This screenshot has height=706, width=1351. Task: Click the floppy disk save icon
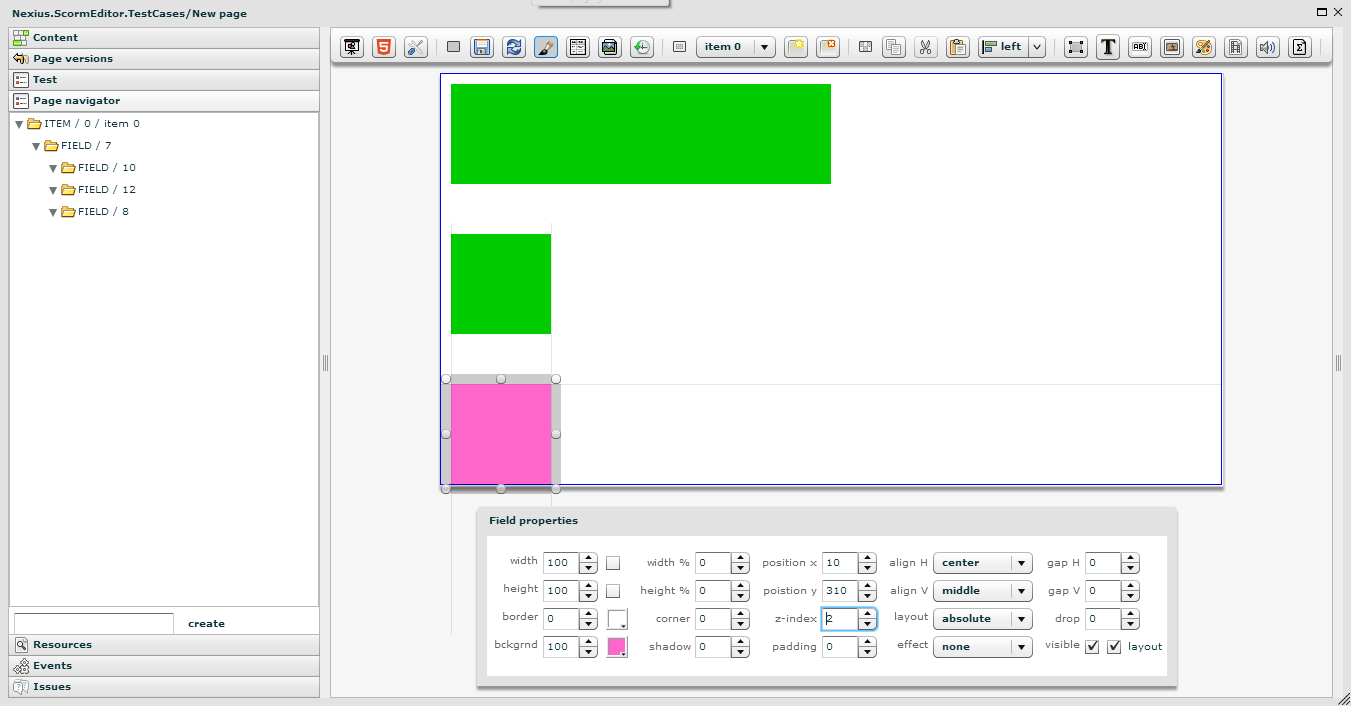(481, 47)
